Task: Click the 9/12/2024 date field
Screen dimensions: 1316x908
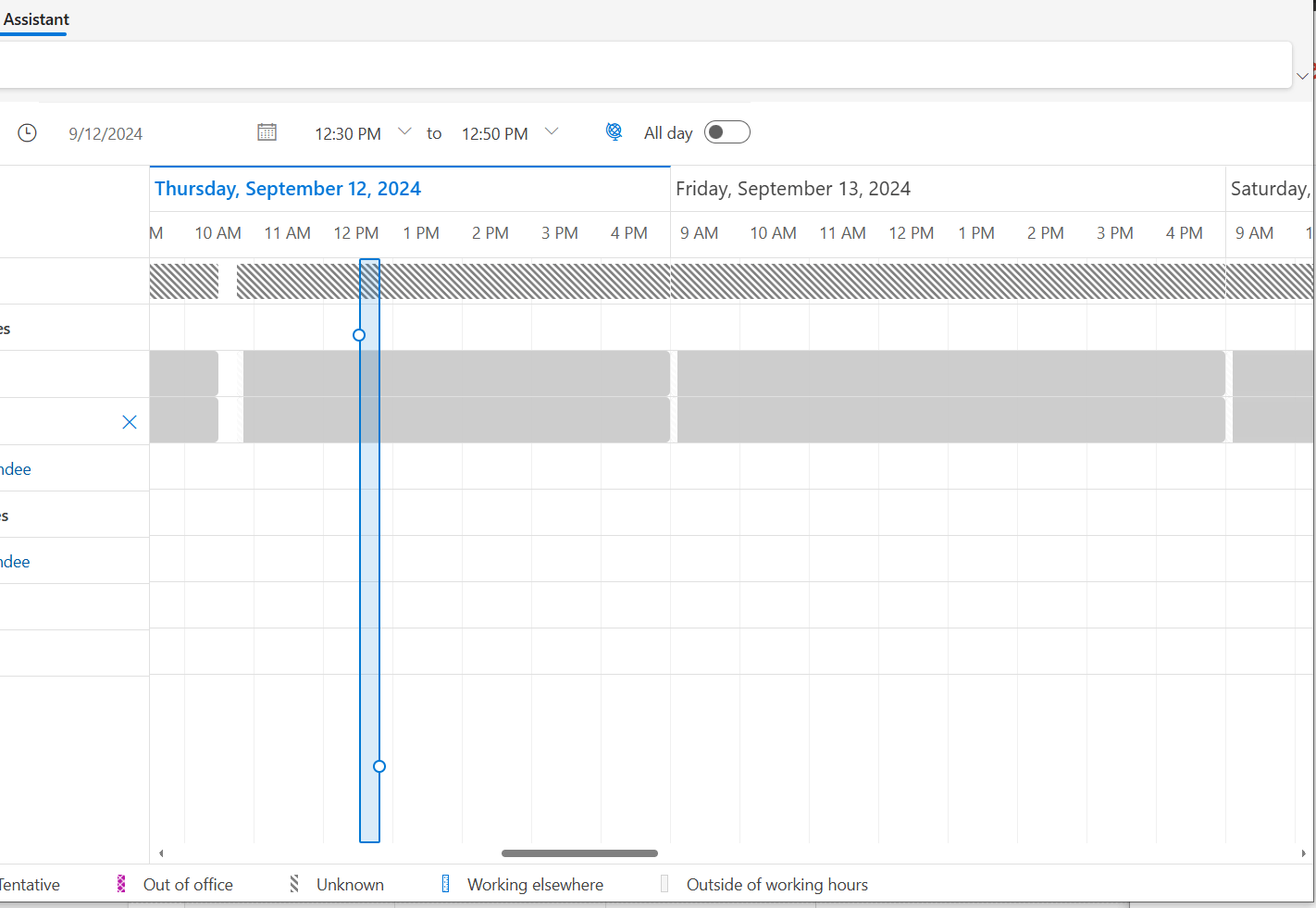Action: click(105, 132)
